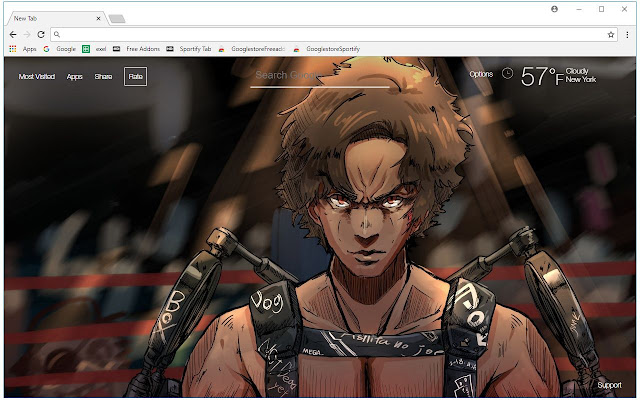Open the Apps grid bookmark icon
640x400 pixels.
[x=13, y=49]
